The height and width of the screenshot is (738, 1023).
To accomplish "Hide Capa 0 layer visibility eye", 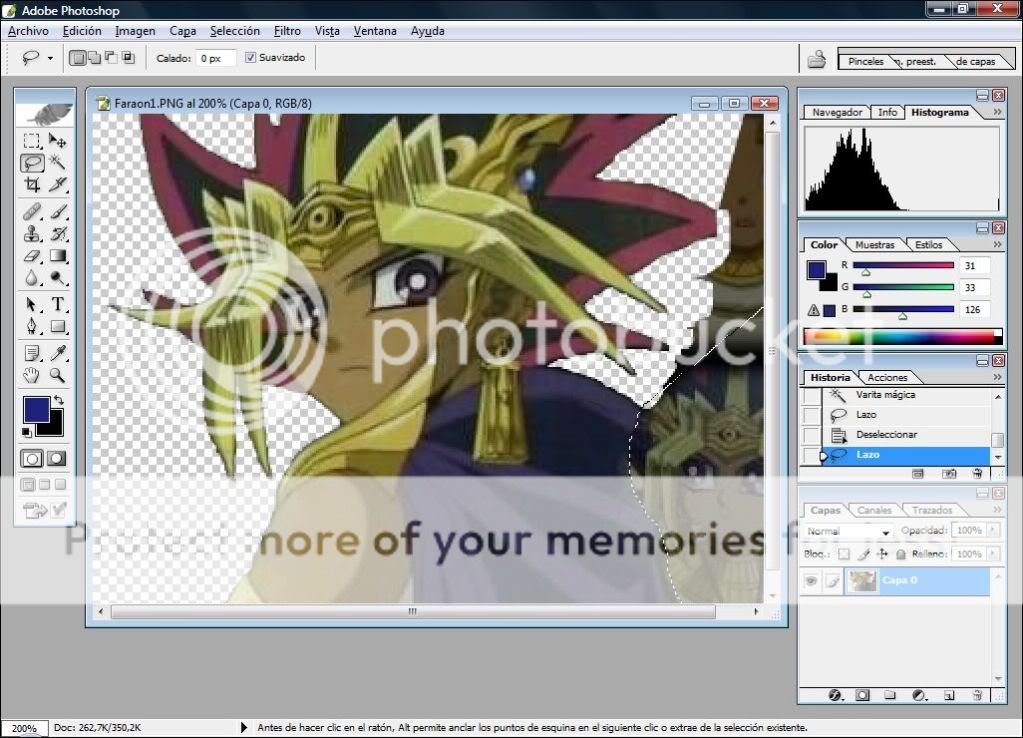I will point(811,581).
